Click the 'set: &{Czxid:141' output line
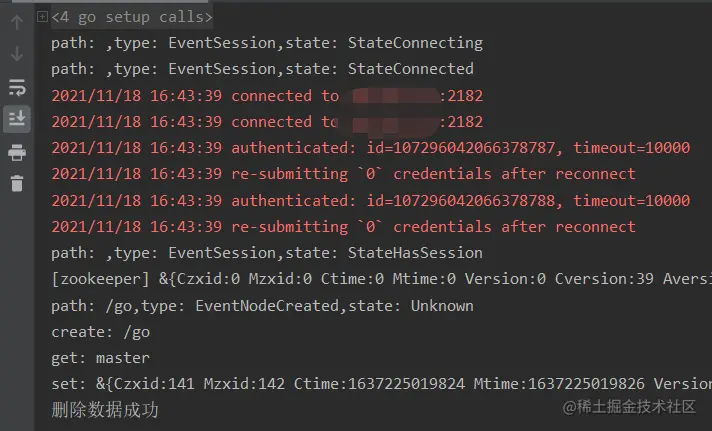This screenshot has height=431, width=712. (x=381, y=384)
